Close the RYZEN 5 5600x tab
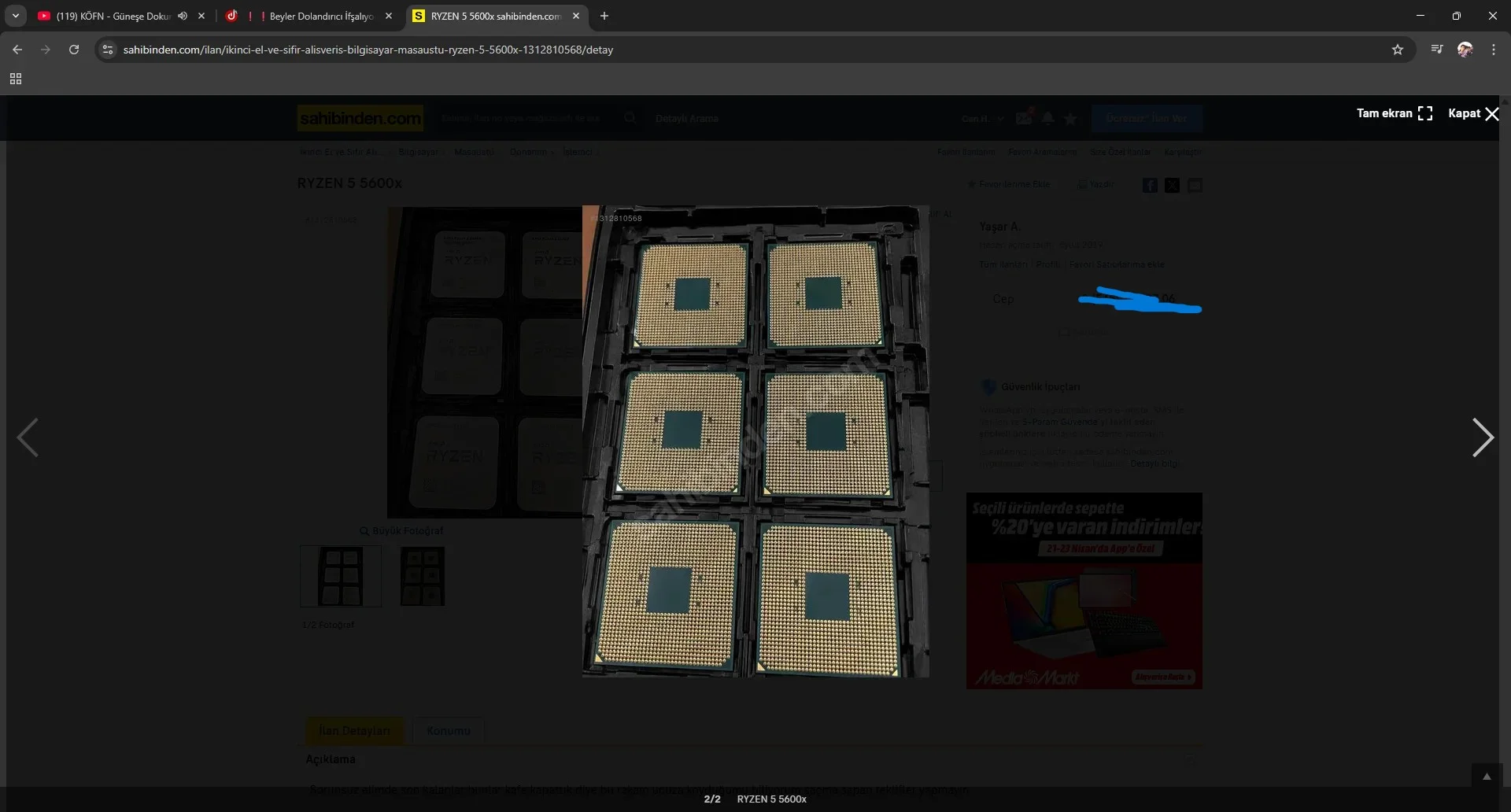 coord(576,16)
